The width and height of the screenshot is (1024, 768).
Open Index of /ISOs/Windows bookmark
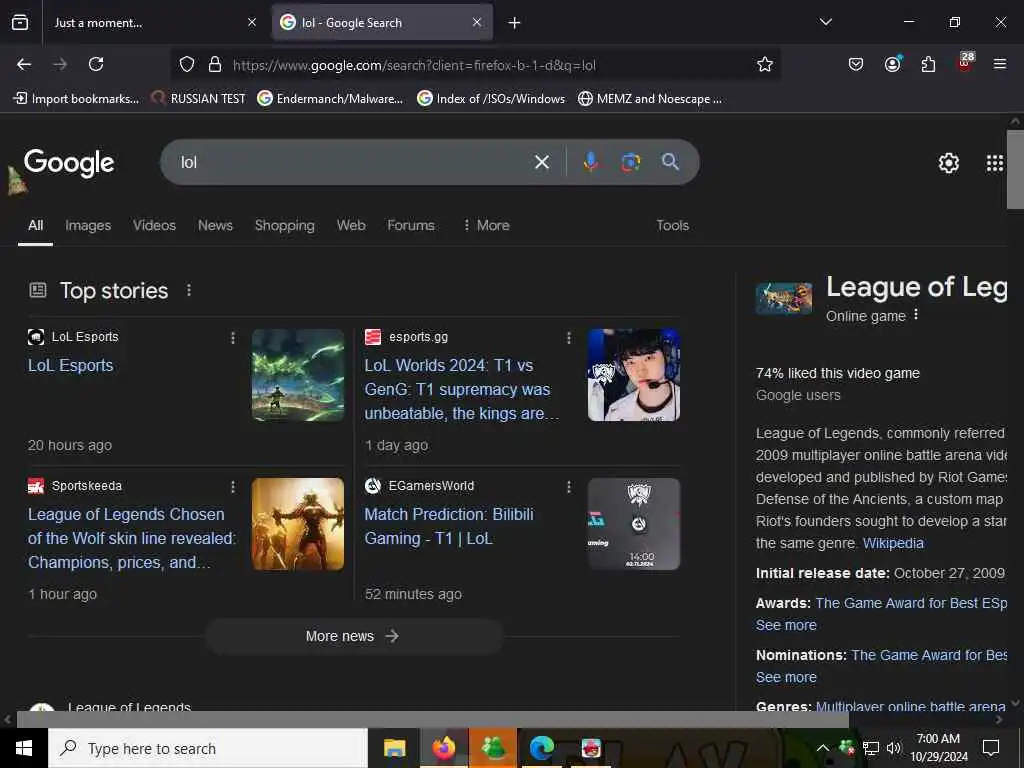pos(491,99)
